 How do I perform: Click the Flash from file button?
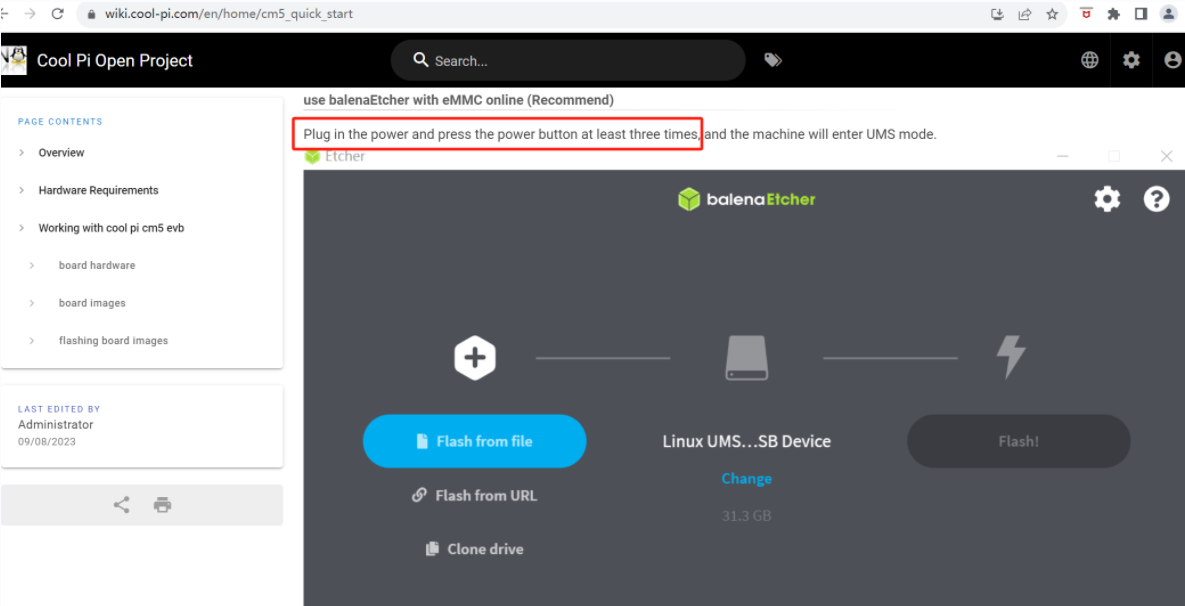click(x=475, y=441)
